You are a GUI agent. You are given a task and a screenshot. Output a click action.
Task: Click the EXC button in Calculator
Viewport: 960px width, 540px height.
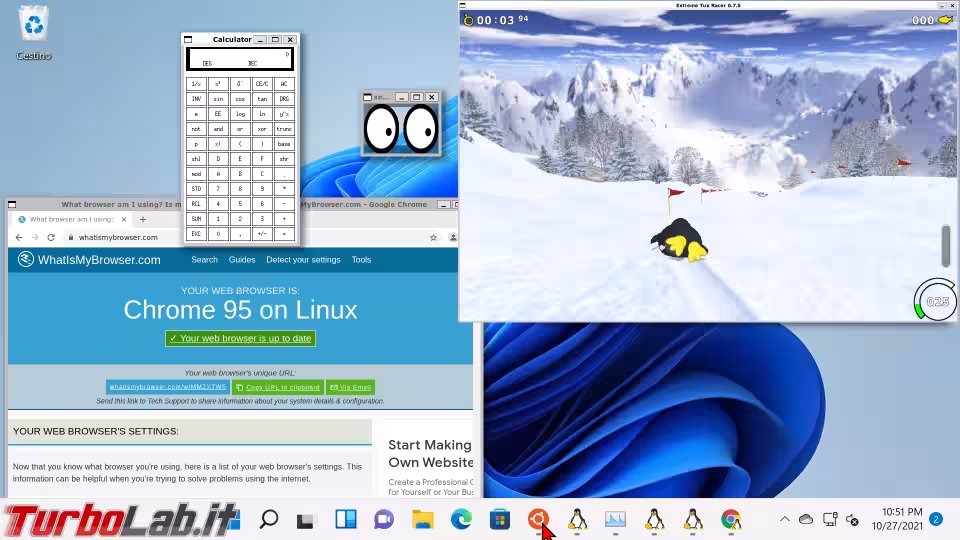tap(196, 234)
